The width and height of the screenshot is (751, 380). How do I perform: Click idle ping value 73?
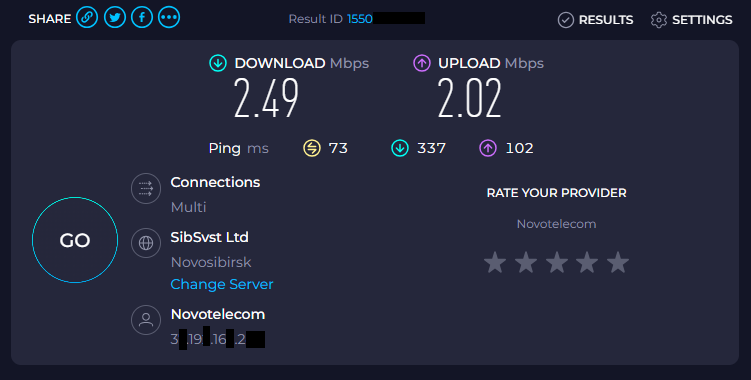pyautogui.click(x=338, y=148)
